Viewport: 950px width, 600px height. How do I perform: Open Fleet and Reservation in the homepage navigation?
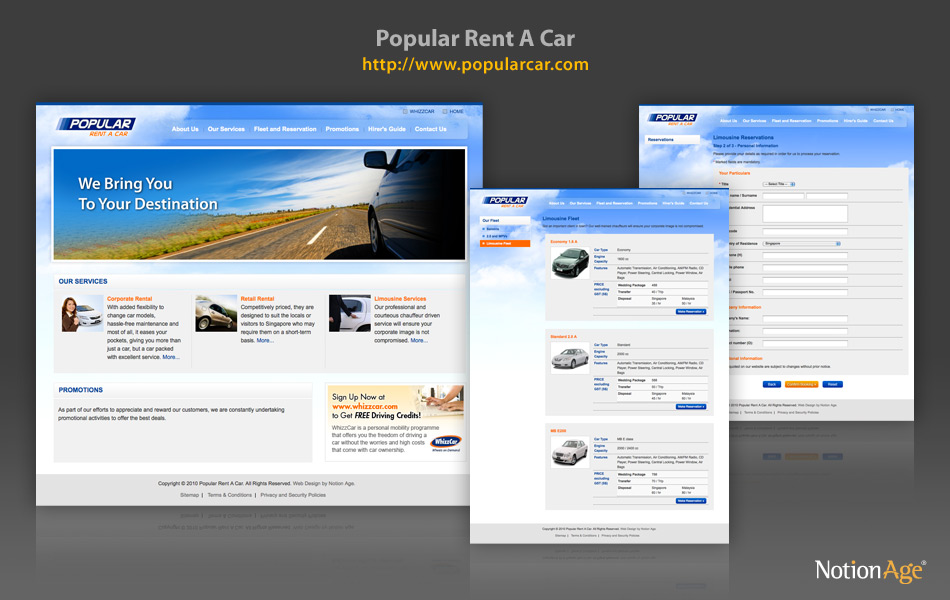[x=285, y=129]
